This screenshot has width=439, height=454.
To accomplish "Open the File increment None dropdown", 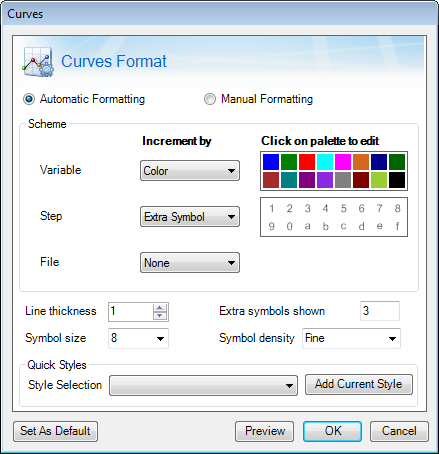I will (x=190, y=263).
